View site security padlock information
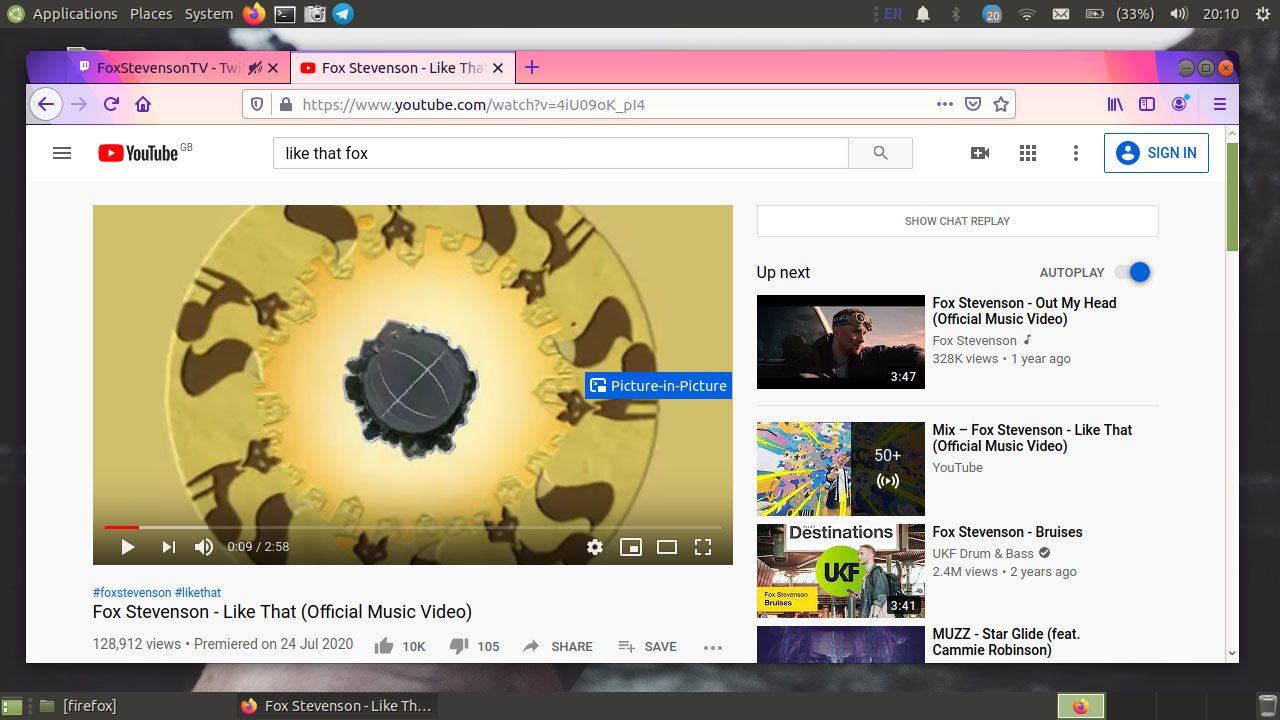This screenshot has height=720, width=1280. point(285,104)
